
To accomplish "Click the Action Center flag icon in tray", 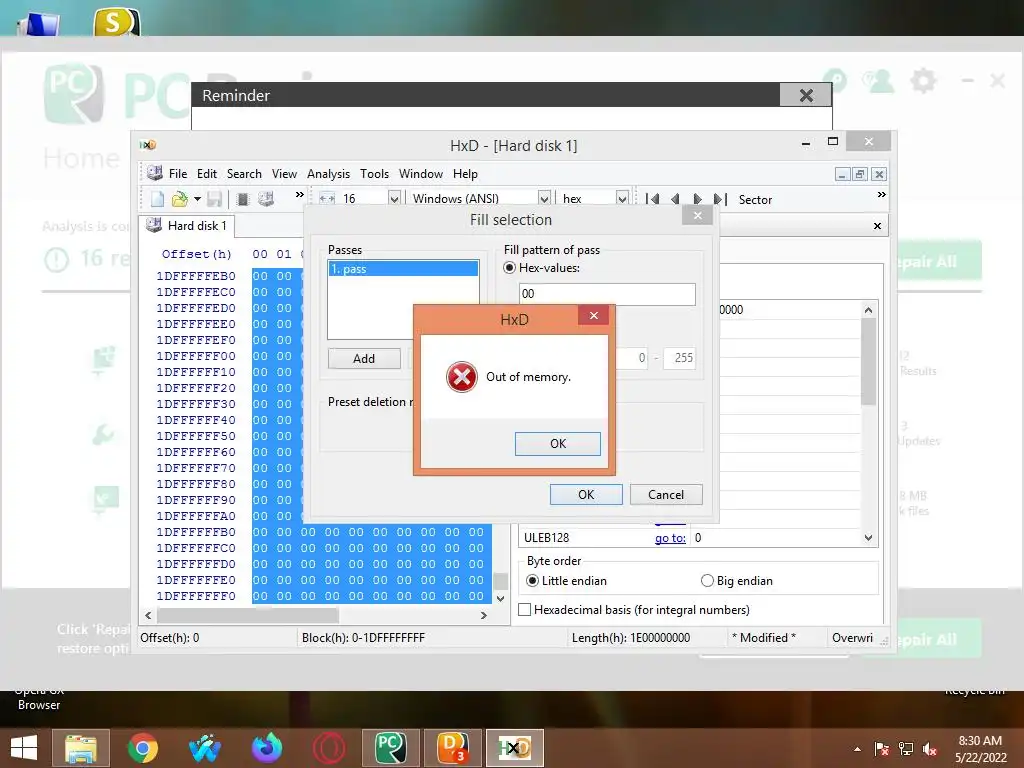I will pos(882,749).
